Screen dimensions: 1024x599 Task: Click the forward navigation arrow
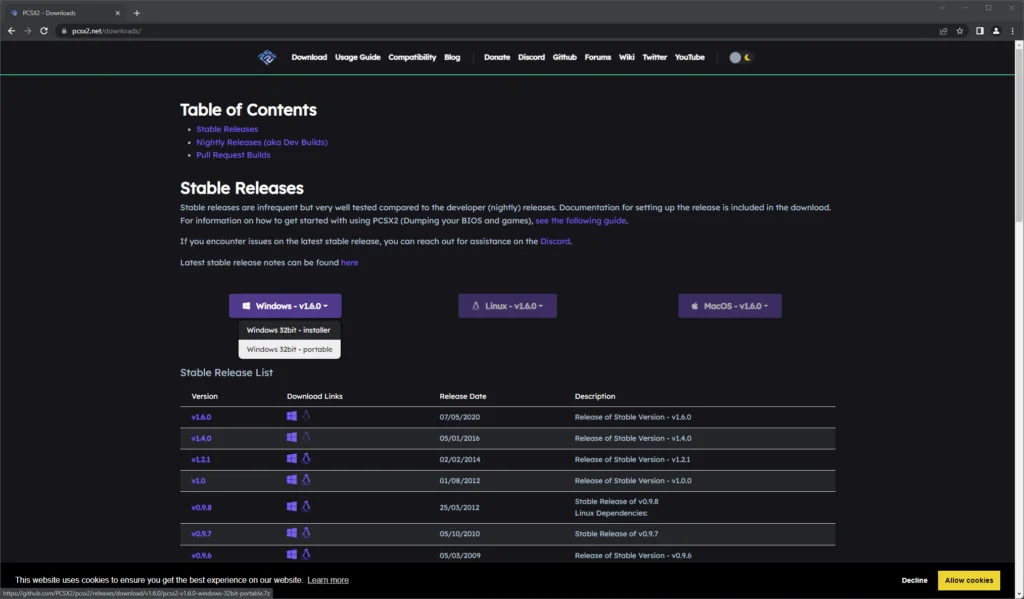point(27,31)
